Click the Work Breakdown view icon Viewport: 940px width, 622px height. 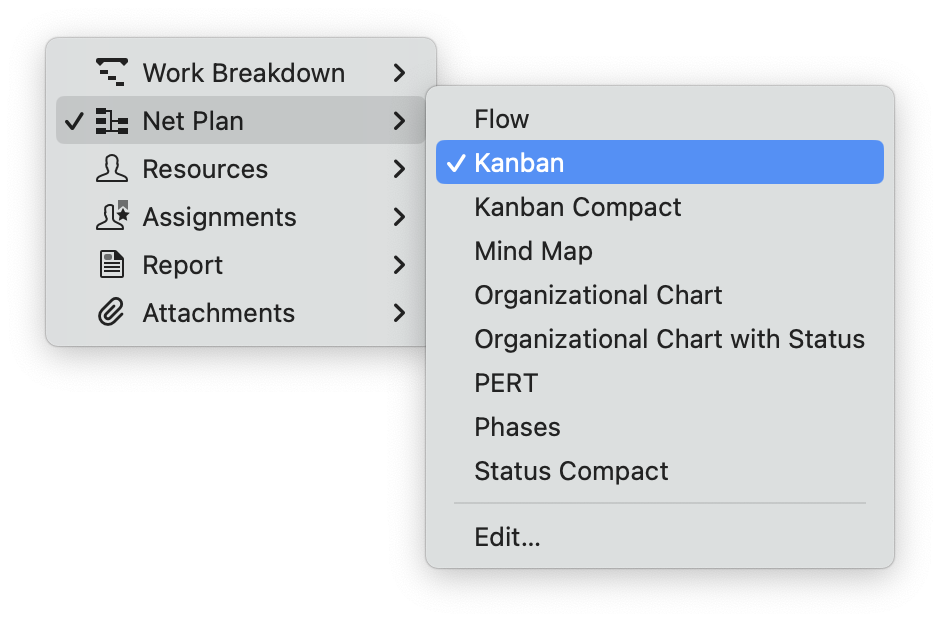[112, 71]
